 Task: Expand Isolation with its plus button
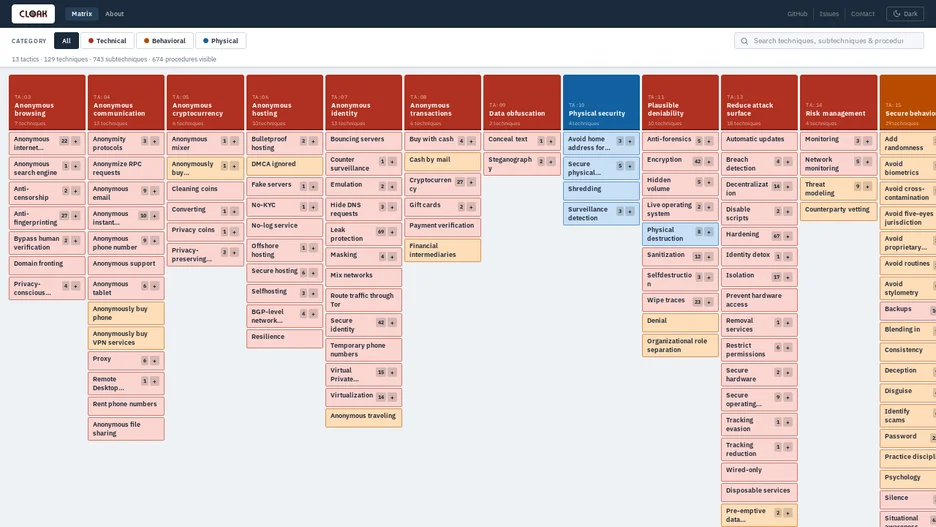pos(788,278)
